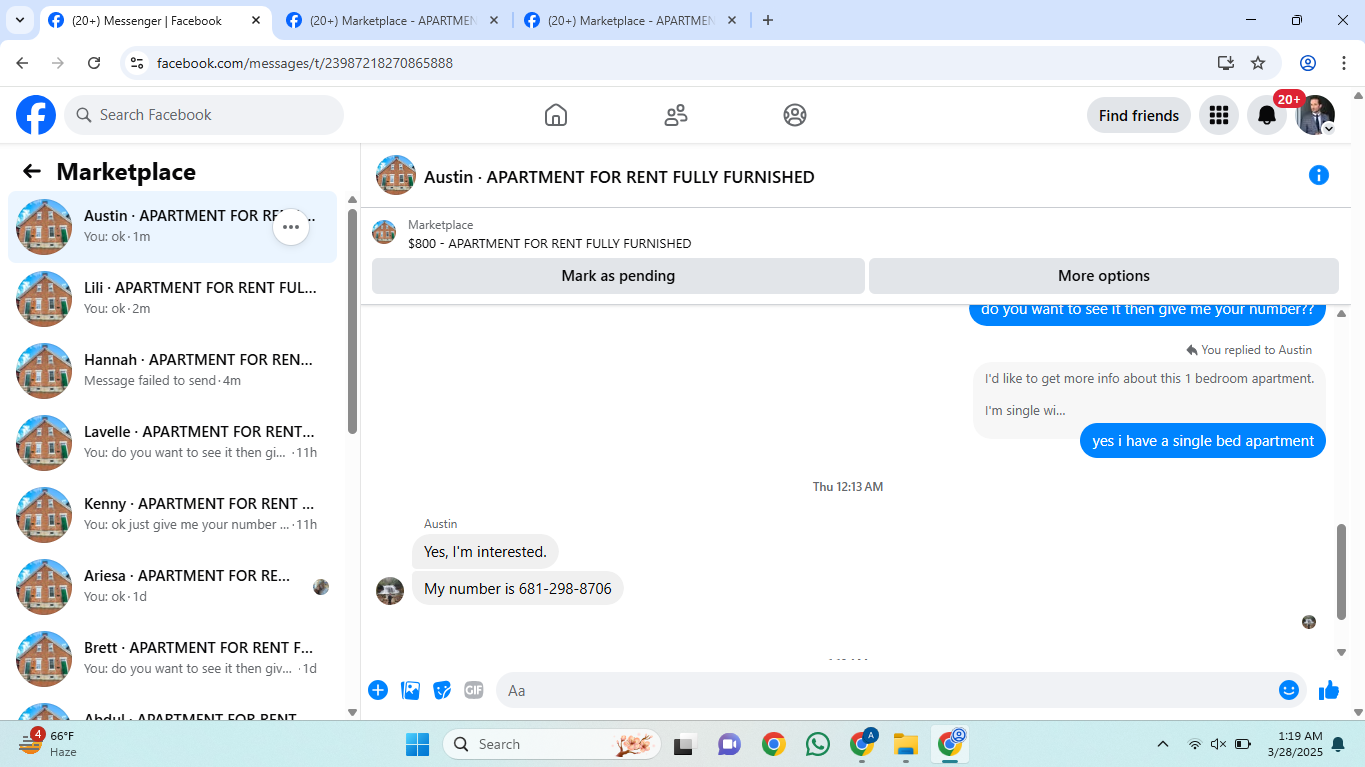Choose a GIF from the composer
Image resolution: width=1365 pixels, height=767 pixels.
point(474,690)
